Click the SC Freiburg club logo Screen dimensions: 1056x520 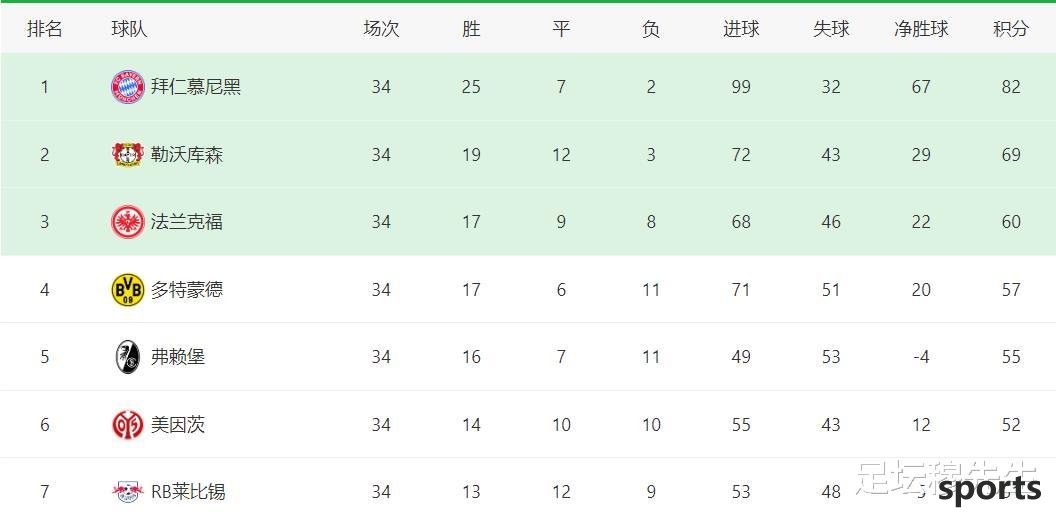coord(128,357)
